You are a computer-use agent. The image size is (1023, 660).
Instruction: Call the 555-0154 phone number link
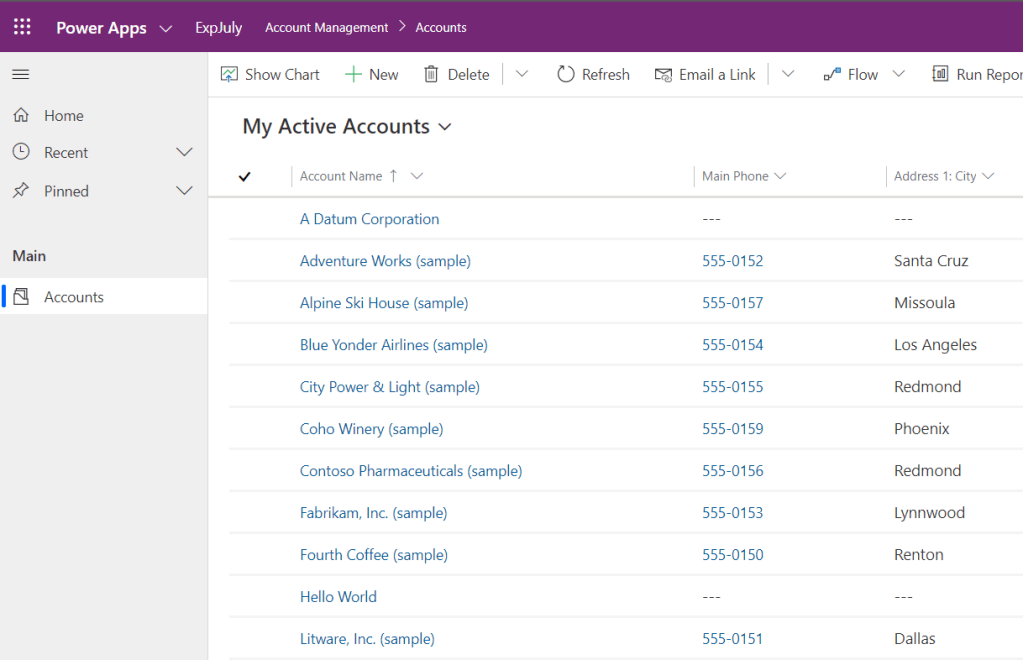pyautogui.click(x=732, y=345)
